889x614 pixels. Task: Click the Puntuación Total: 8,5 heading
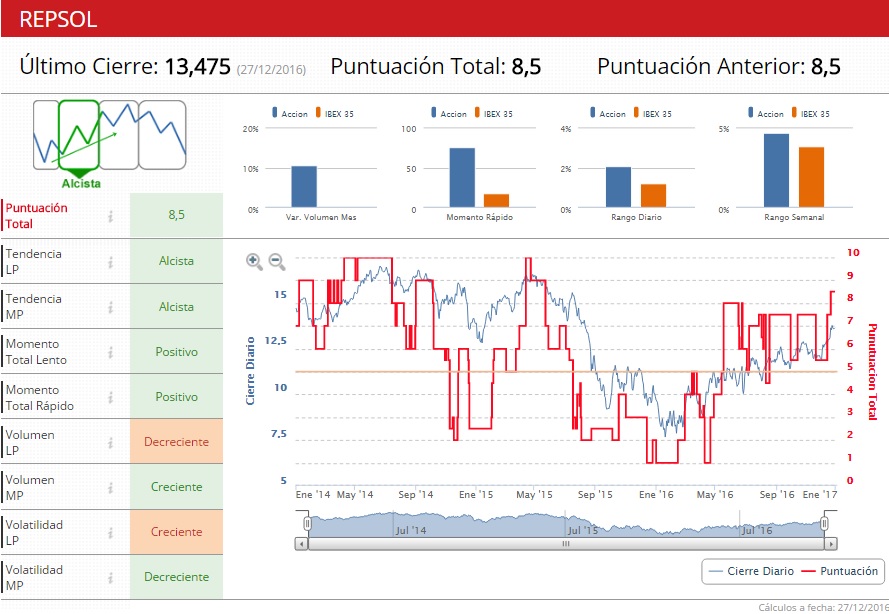coord(435,66)
